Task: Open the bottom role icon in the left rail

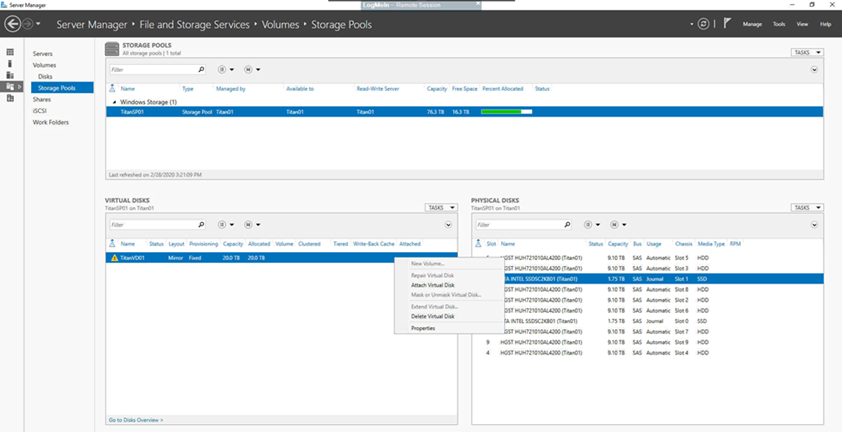Action: pos(10,98)
